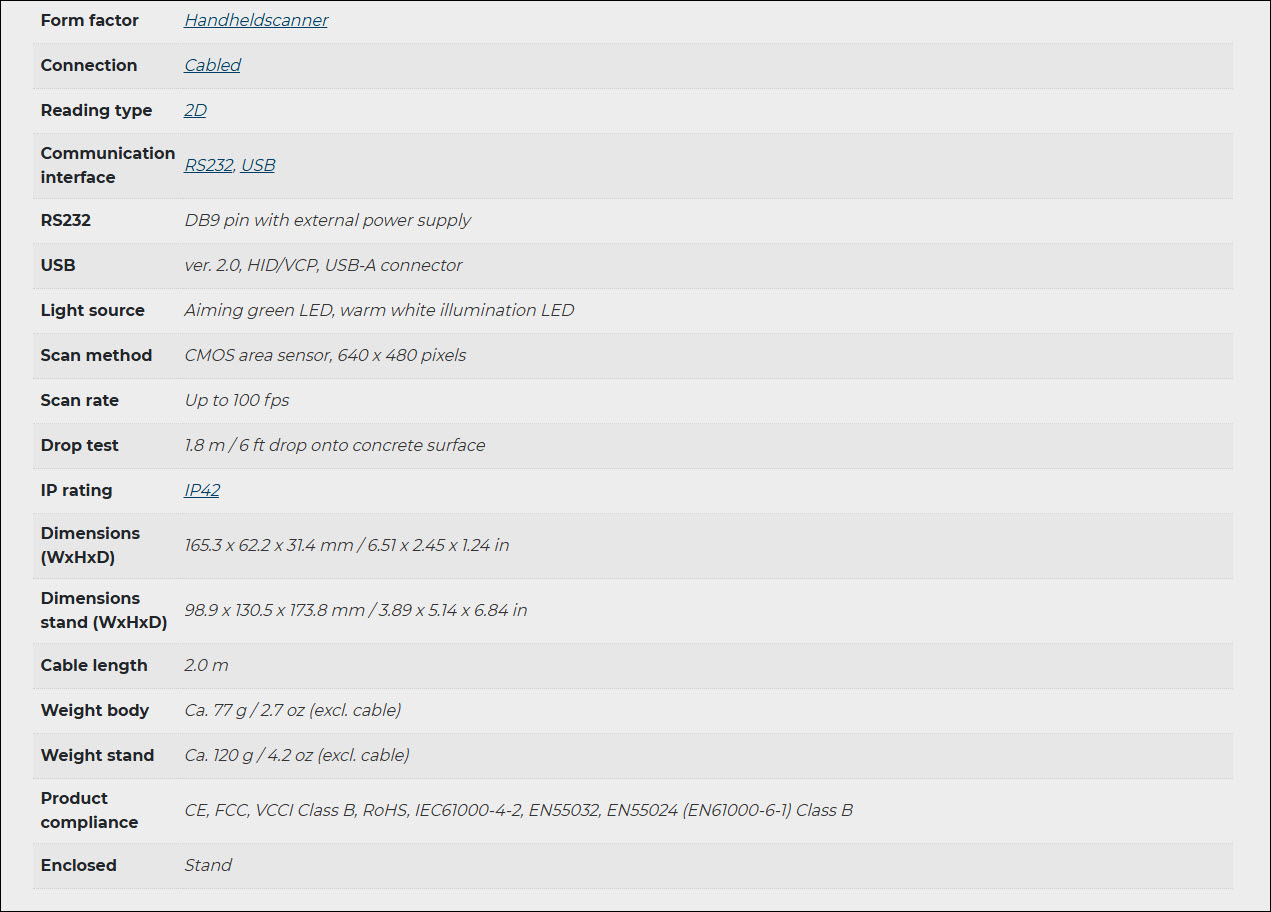Select the Weight stand 120 g value
The image size is (1271, 912).
point(297,755)
